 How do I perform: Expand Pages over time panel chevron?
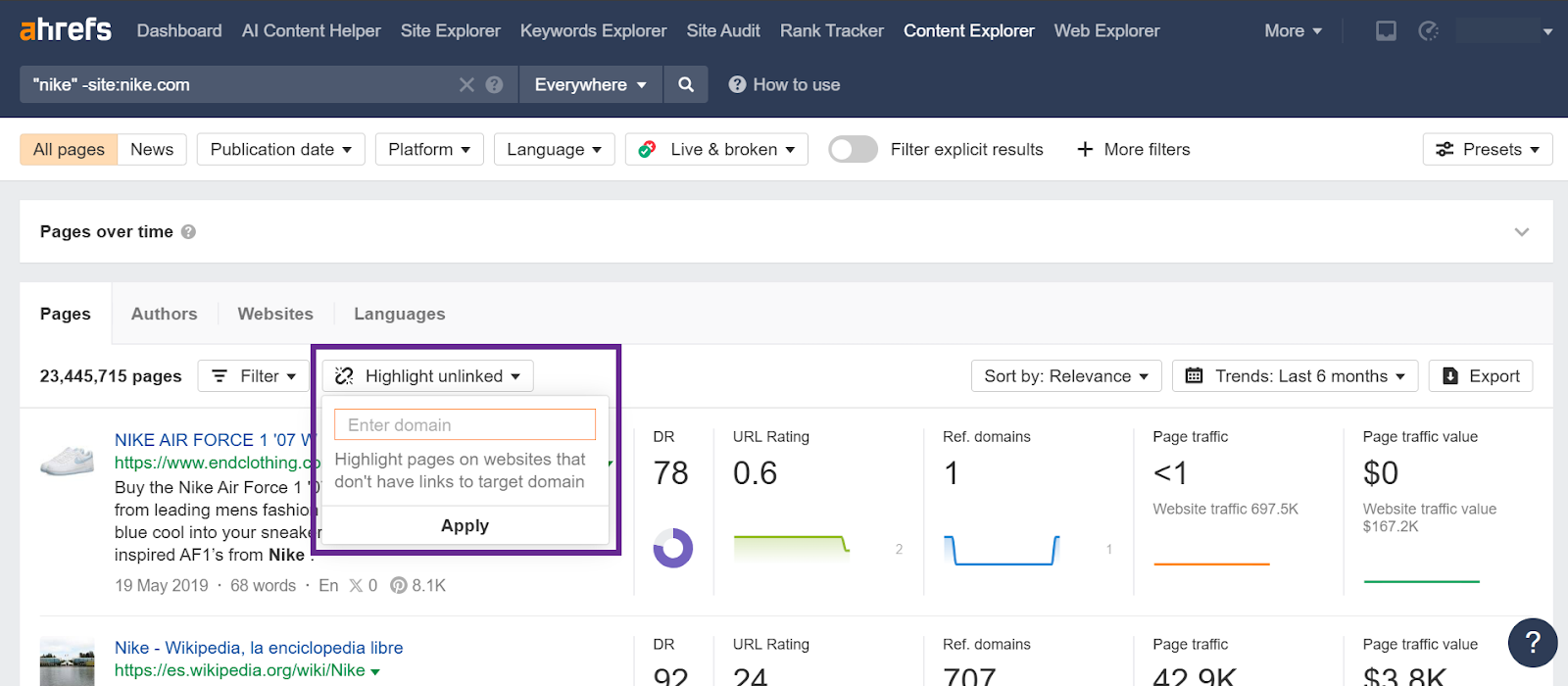click(x=1522, y=232)
